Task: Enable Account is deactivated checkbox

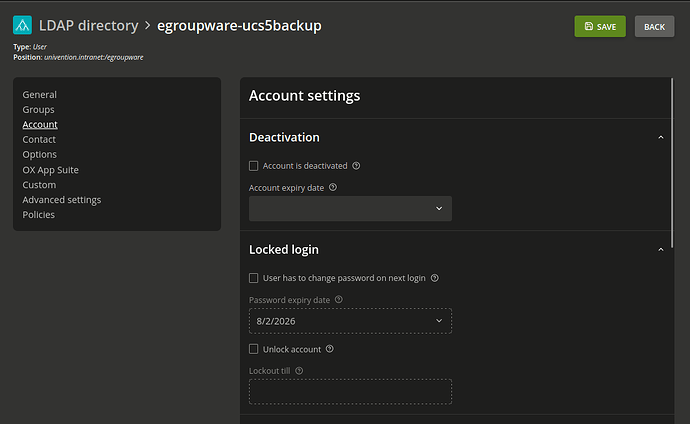Action: point(254,166)
